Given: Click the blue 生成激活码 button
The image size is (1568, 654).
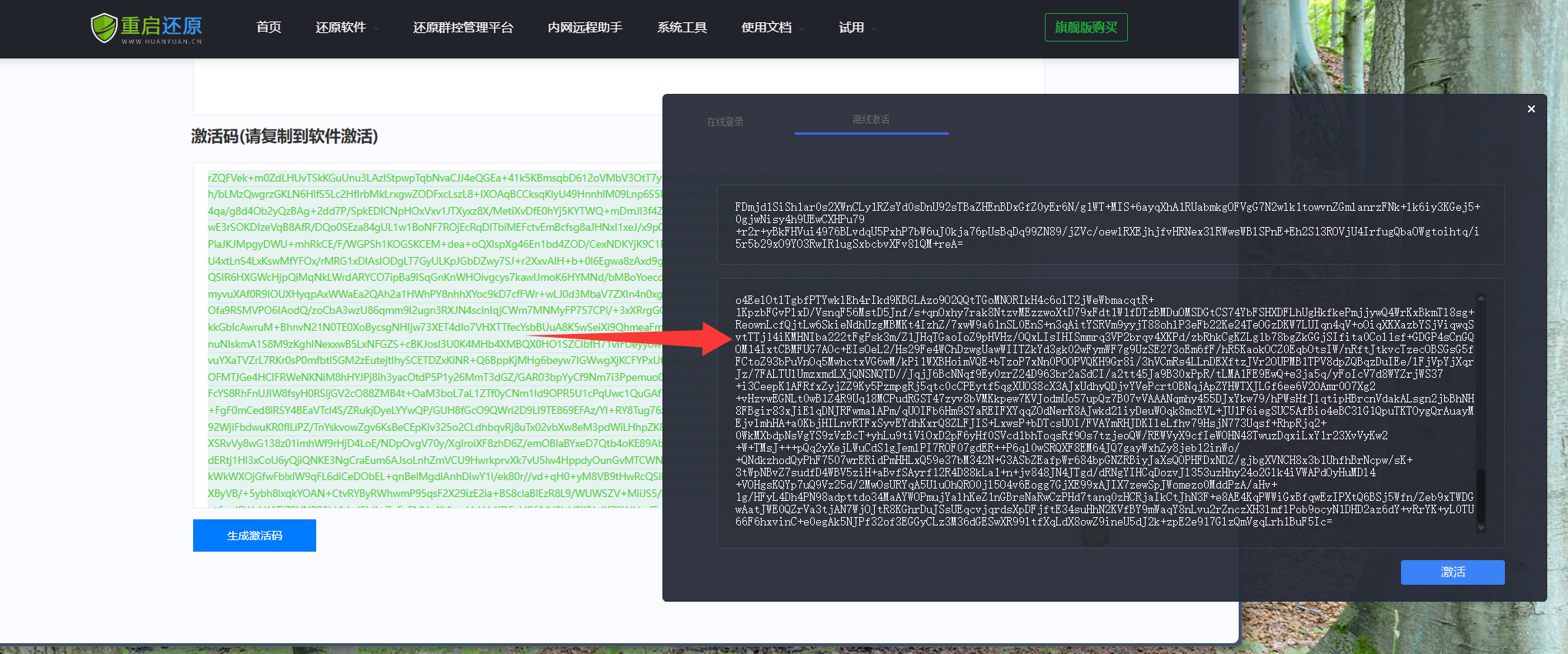Looking at the screenshot, I should [x=255, y=536].
